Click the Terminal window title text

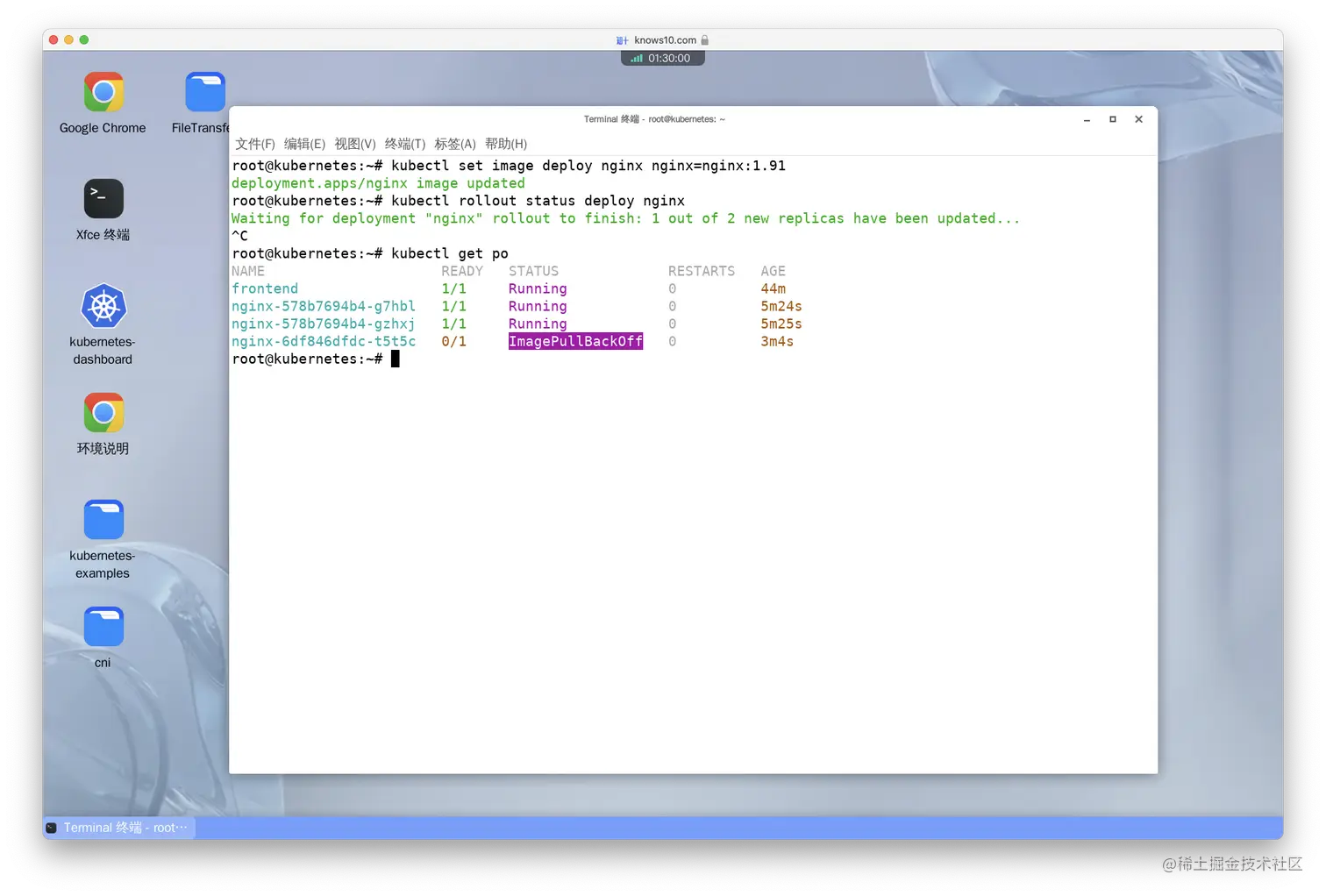coord(654,119)
